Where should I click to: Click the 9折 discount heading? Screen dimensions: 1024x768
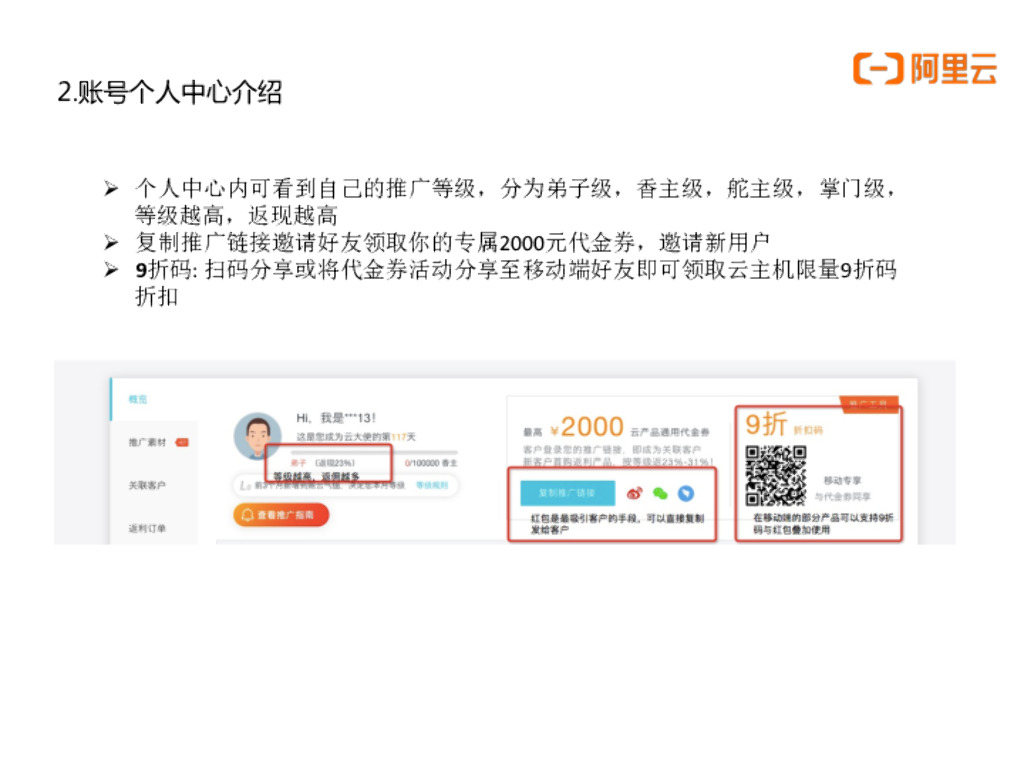point(766,424)
